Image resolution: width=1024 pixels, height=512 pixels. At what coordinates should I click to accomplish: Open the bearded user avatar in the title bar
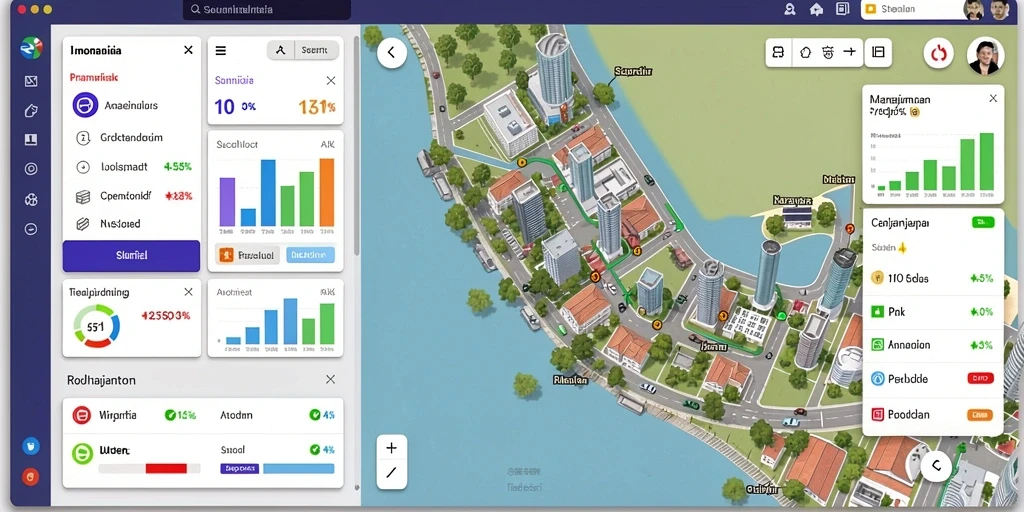click(973, 9)
